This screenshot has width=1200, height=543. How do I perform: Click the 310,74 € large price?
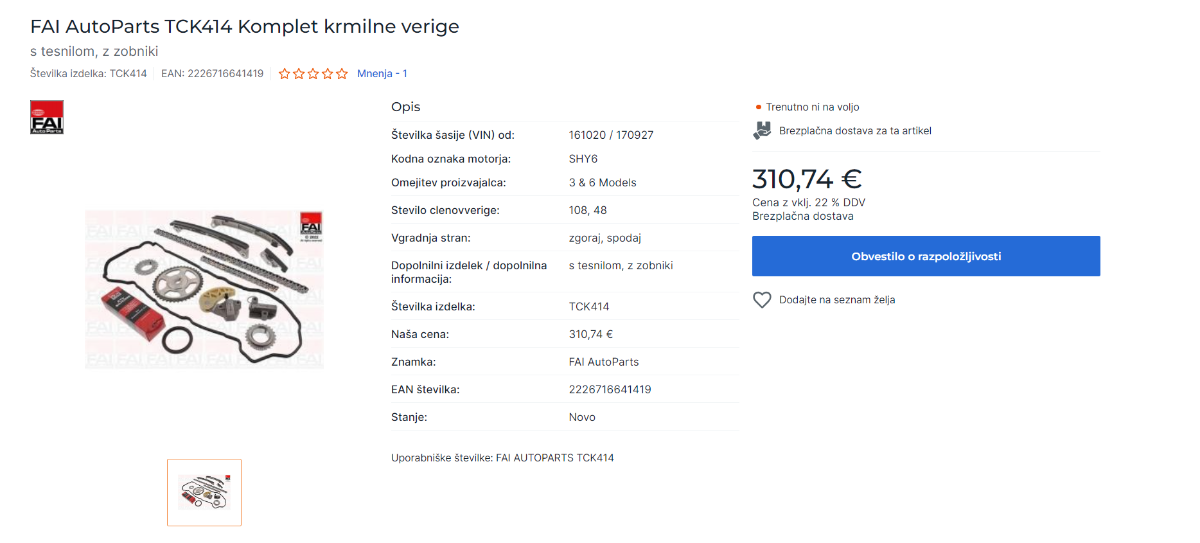coord(807,179)
